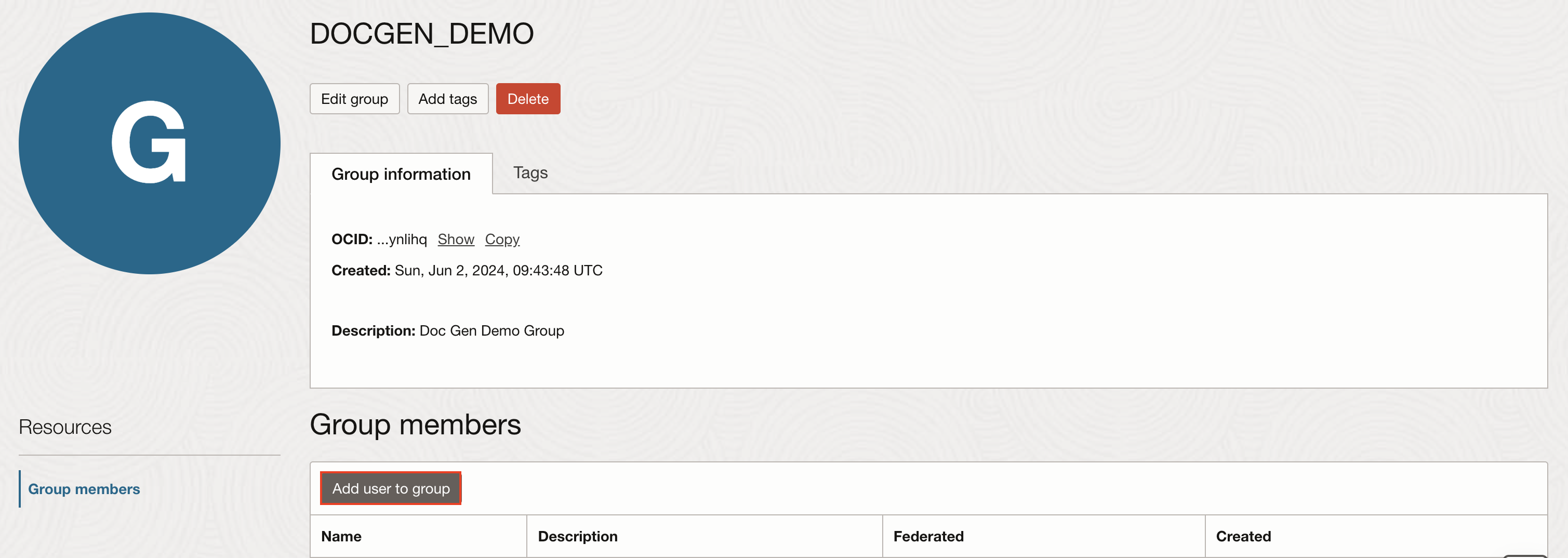Sort the members table by Name
The width and height of the screenshot is (1568, 558).
[x=341, y=536]
